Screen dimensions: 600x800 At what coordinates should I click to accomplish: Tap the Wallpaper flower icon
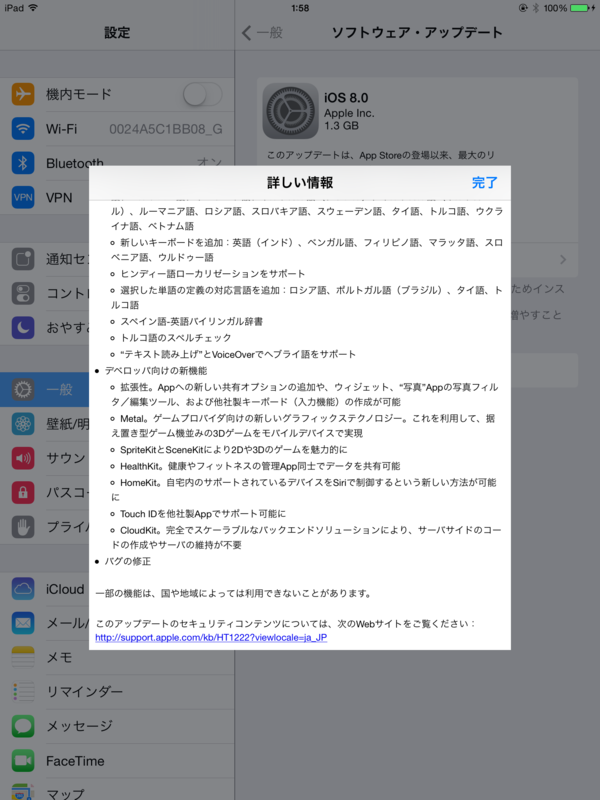pos(23,423)
